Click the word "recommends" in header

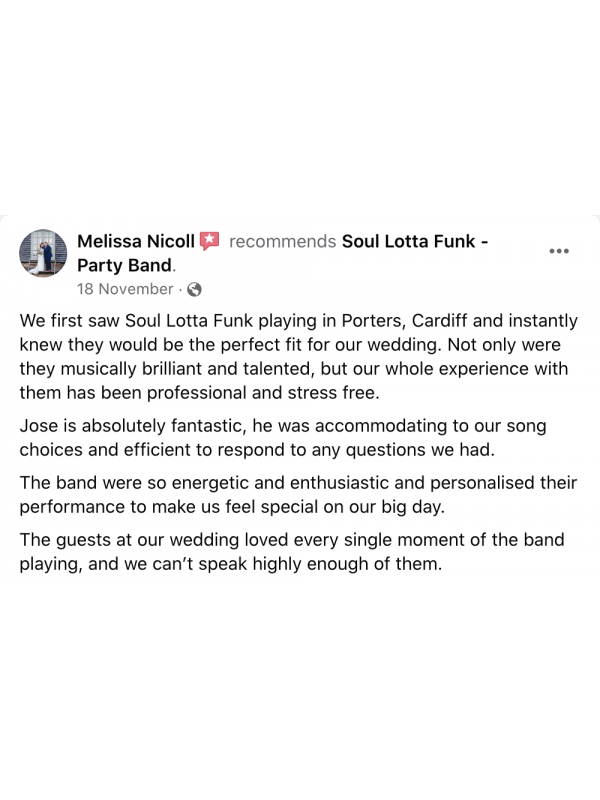[283, 242]
